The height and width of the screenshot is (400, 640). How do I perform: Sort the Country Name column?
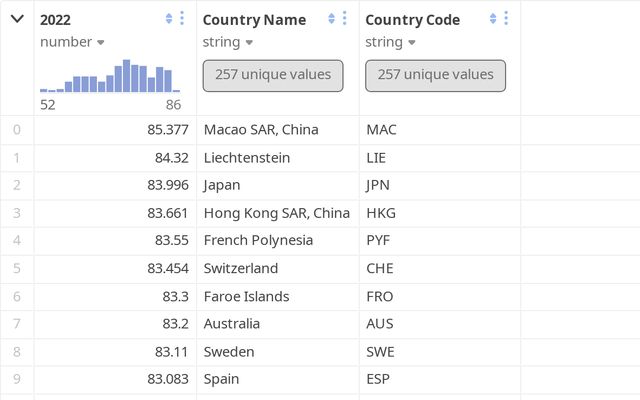pos(331,18)
